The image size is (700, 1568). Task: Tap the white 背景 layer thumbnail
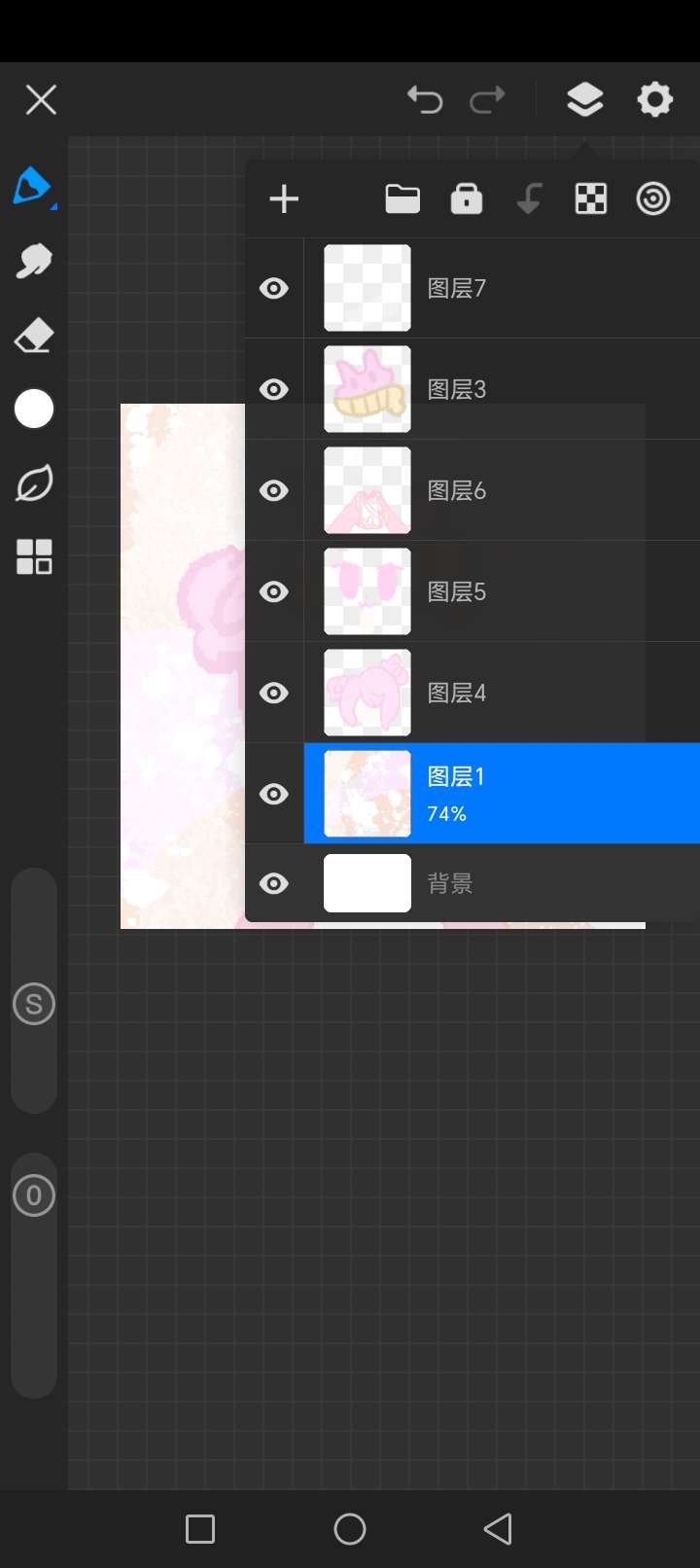coord(367,883)
